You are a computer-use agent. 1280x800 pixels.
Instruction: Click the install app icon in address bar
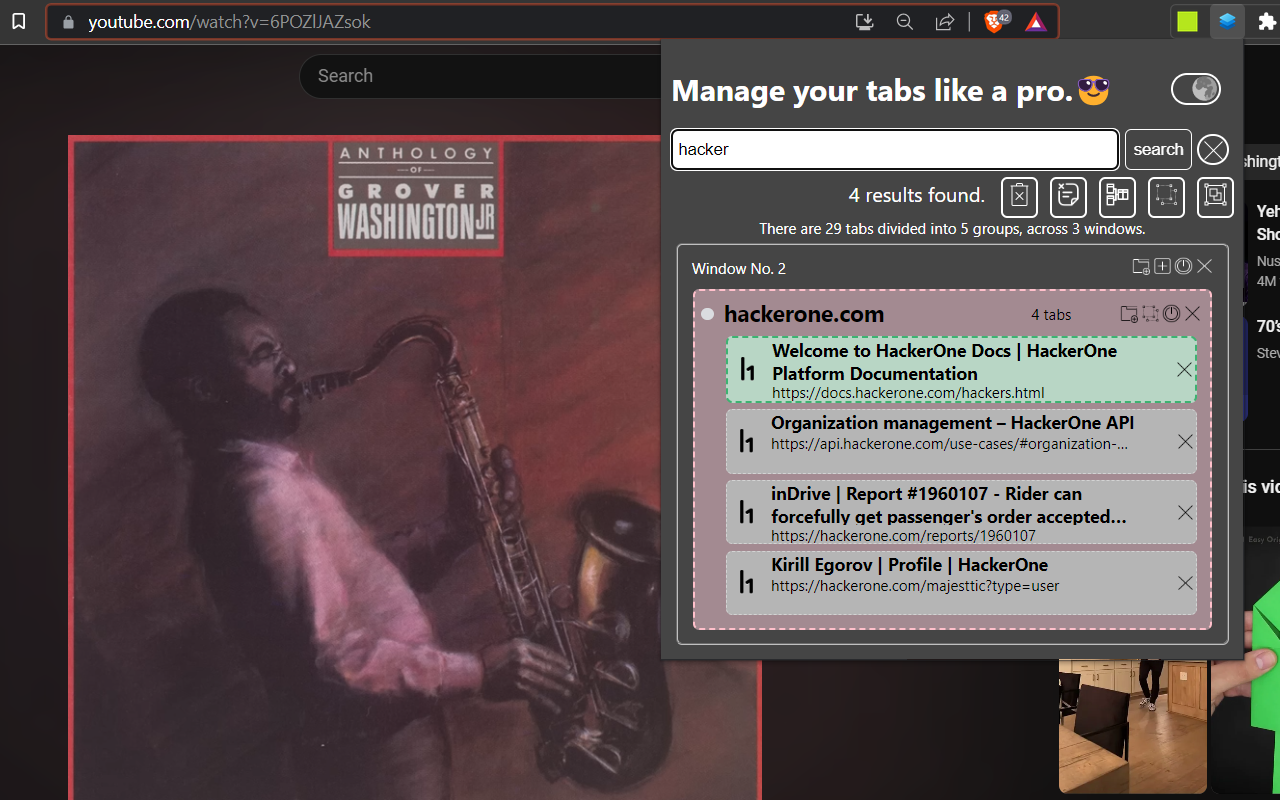[x=865, y=21]
